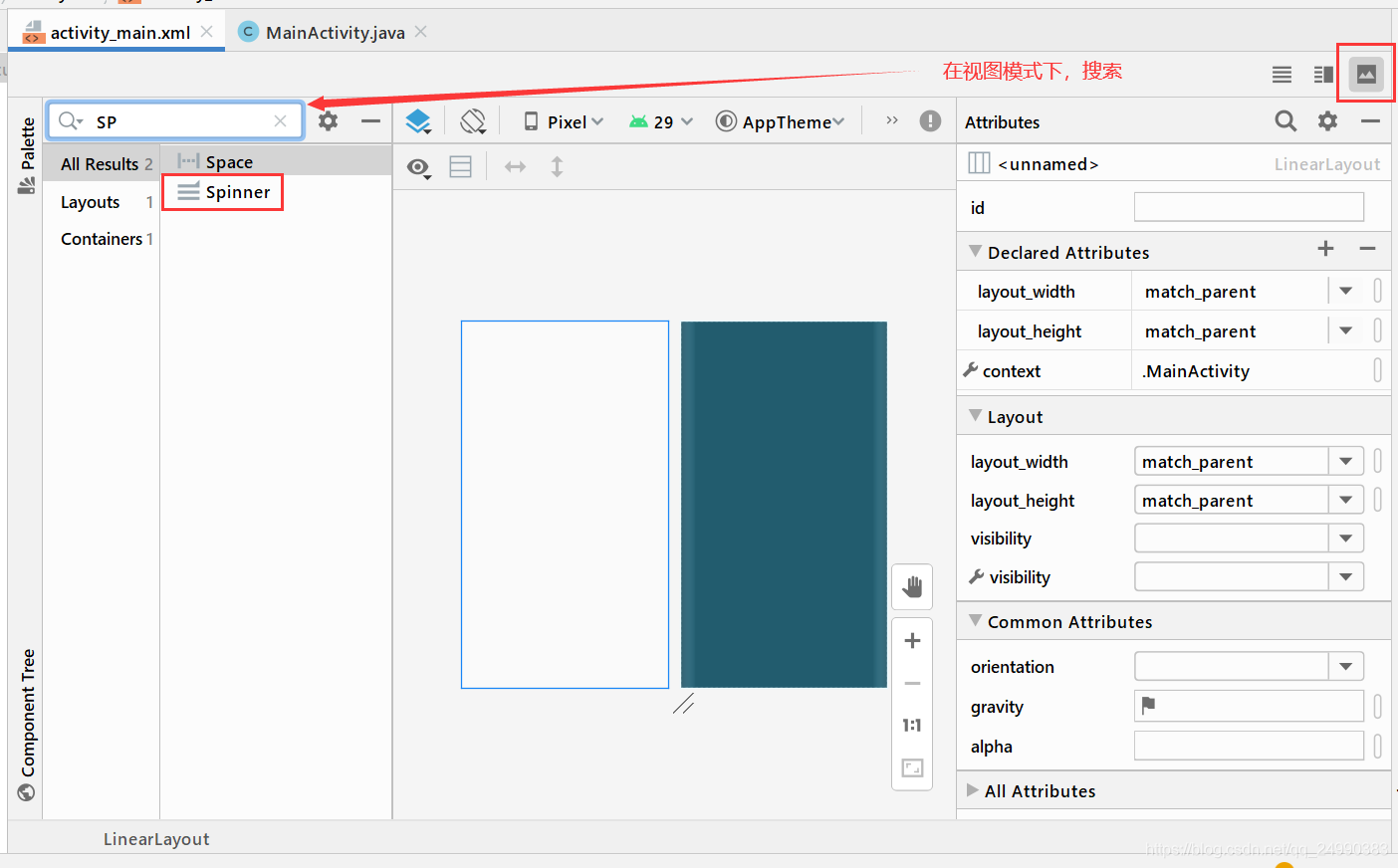
Task: Select All Results palette category
Action: click(101, 164)
